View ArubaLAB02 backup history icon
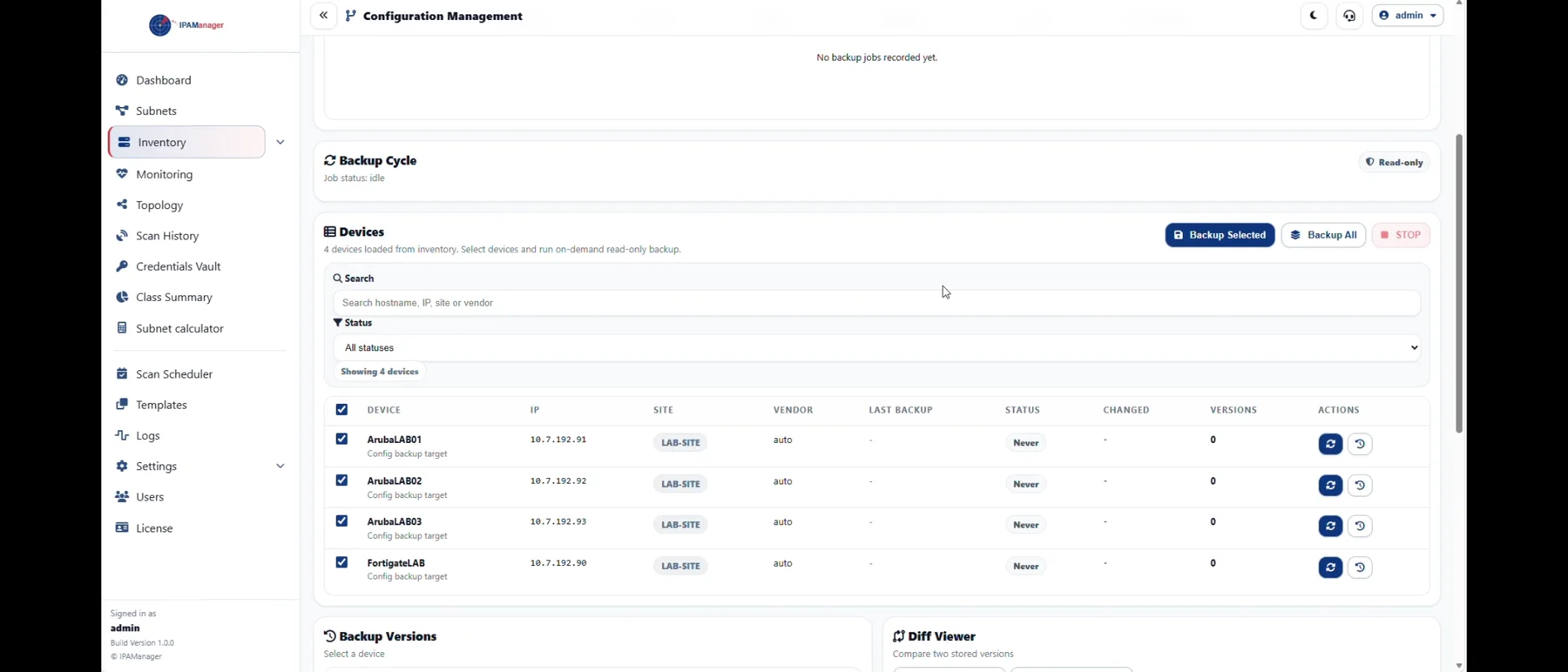Image resolution: width=1568 pixels, height=672 pixels. point(1360,485)
